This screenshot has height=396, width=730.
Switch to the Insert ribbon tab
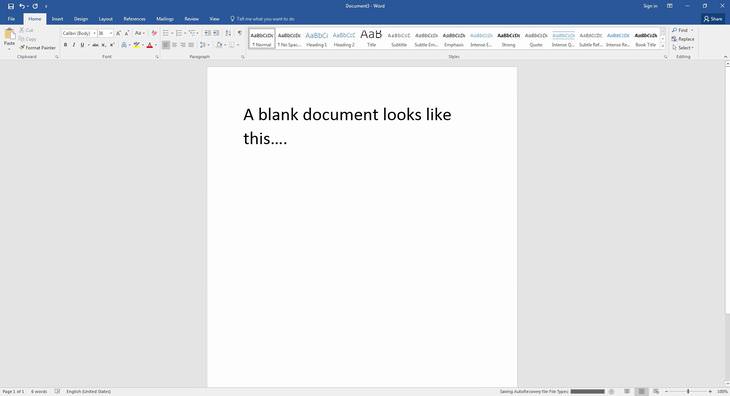click(57, 19)
